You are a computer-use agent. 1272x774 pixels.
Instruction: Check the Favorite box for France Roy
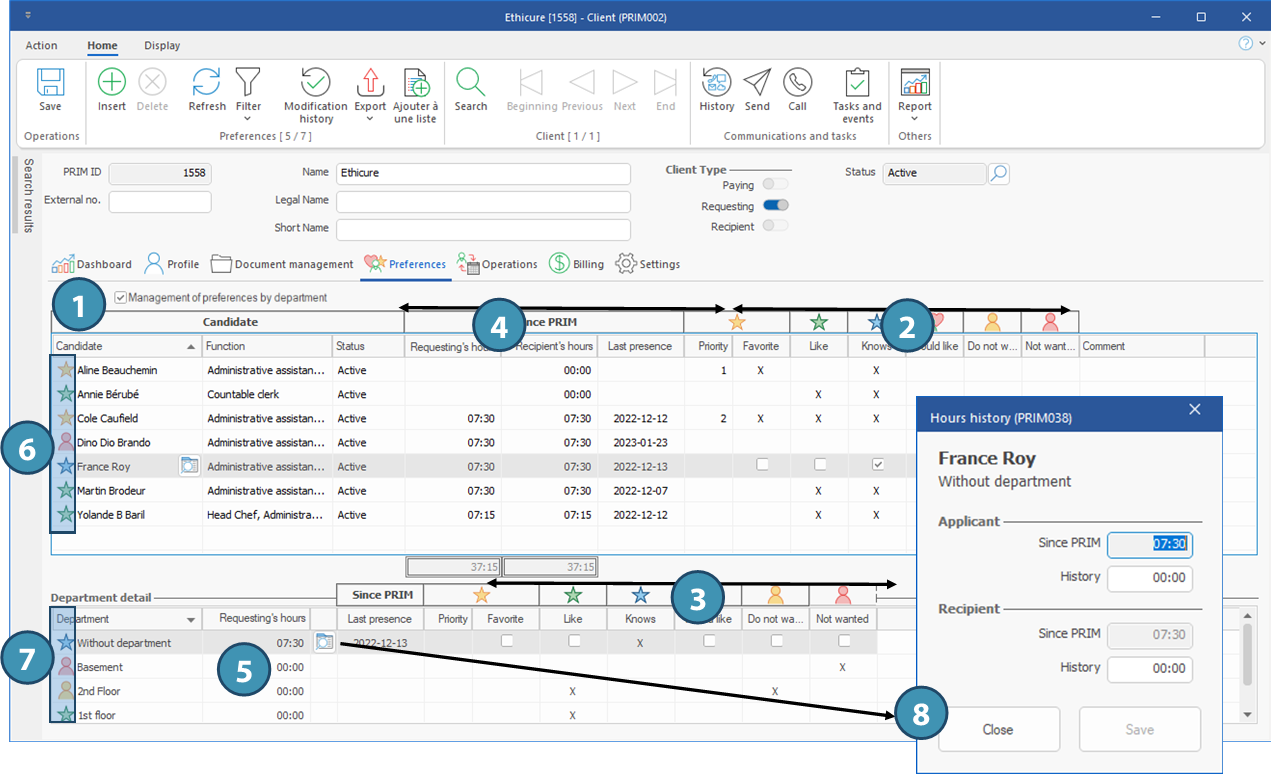pyautogui.click(x=762, y=465)
